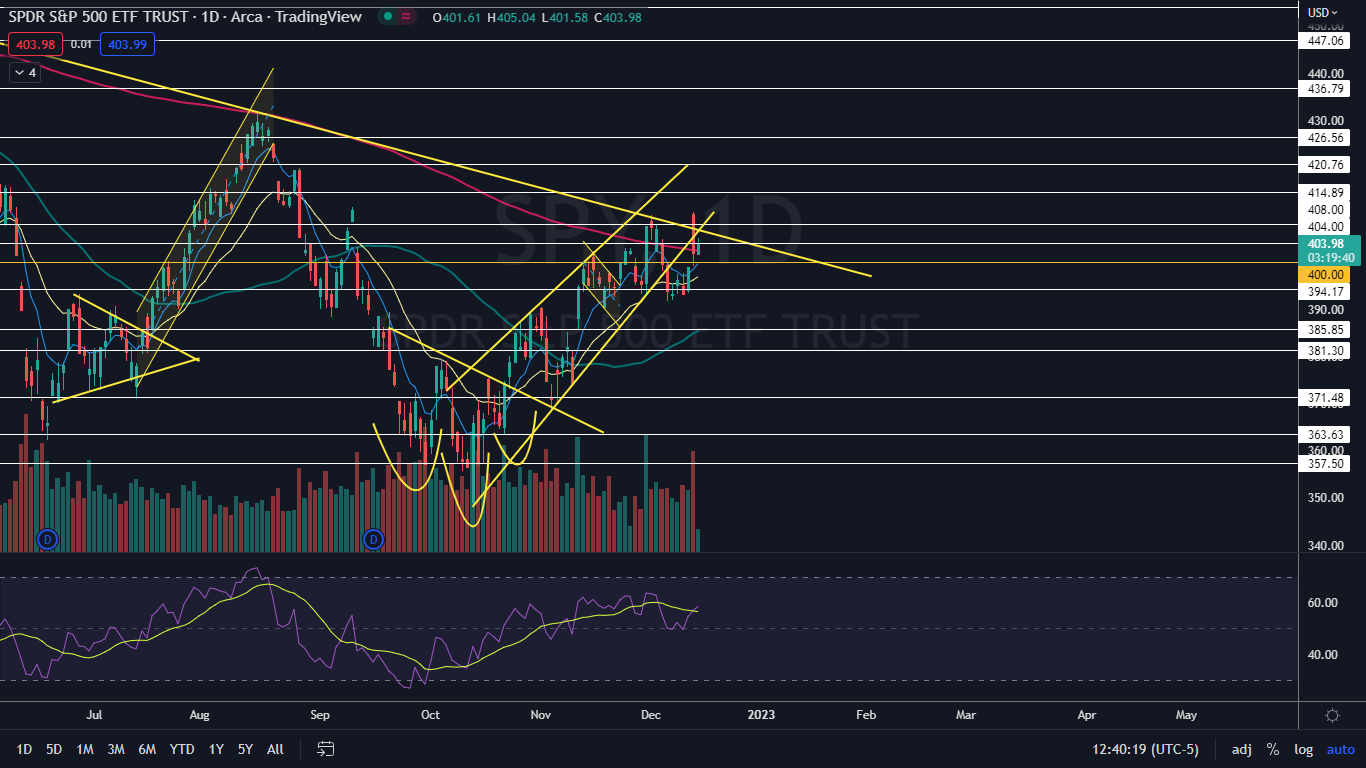Select the 6M date range

(x=147, y=749)
